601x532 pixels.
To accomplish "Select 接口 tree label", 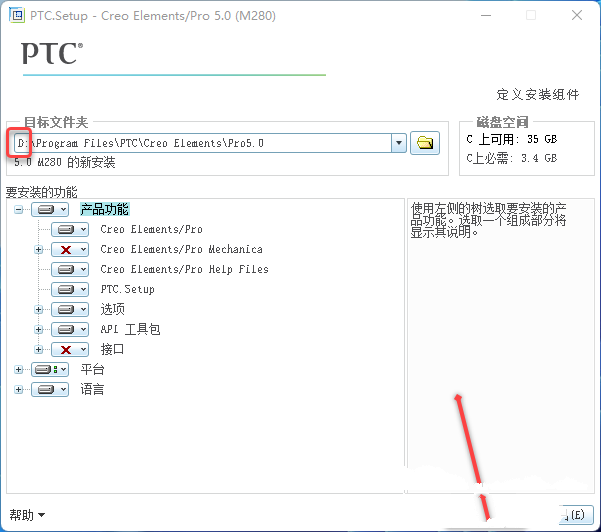I will [x=112, y=349].
